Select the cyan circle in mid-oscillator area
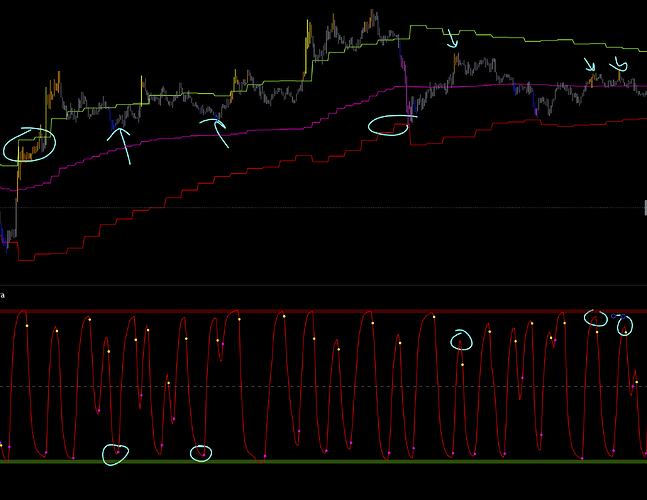Screen dimensions: 647x500 click(x=461, y=340)
